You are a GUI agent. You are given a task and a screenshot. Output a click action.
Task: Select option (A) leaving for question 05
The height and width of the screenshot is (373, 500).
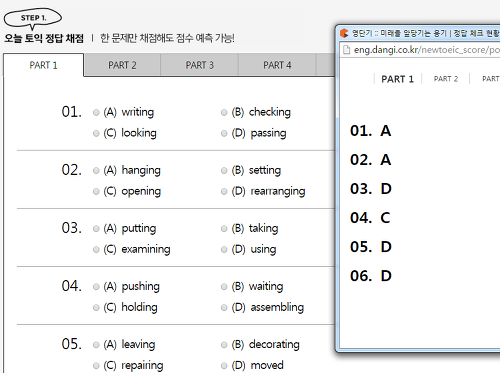pyautogui.click(x=96, y=345)
